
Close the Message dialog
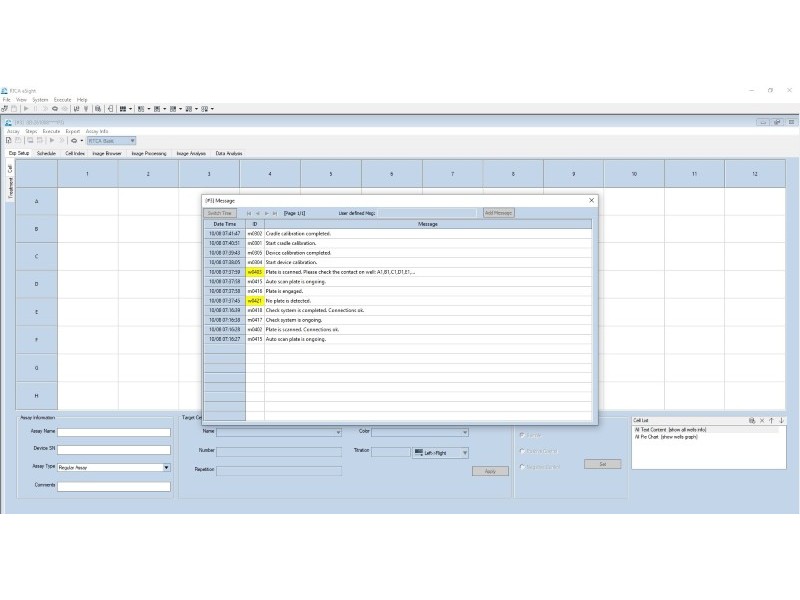click(591, 201)
